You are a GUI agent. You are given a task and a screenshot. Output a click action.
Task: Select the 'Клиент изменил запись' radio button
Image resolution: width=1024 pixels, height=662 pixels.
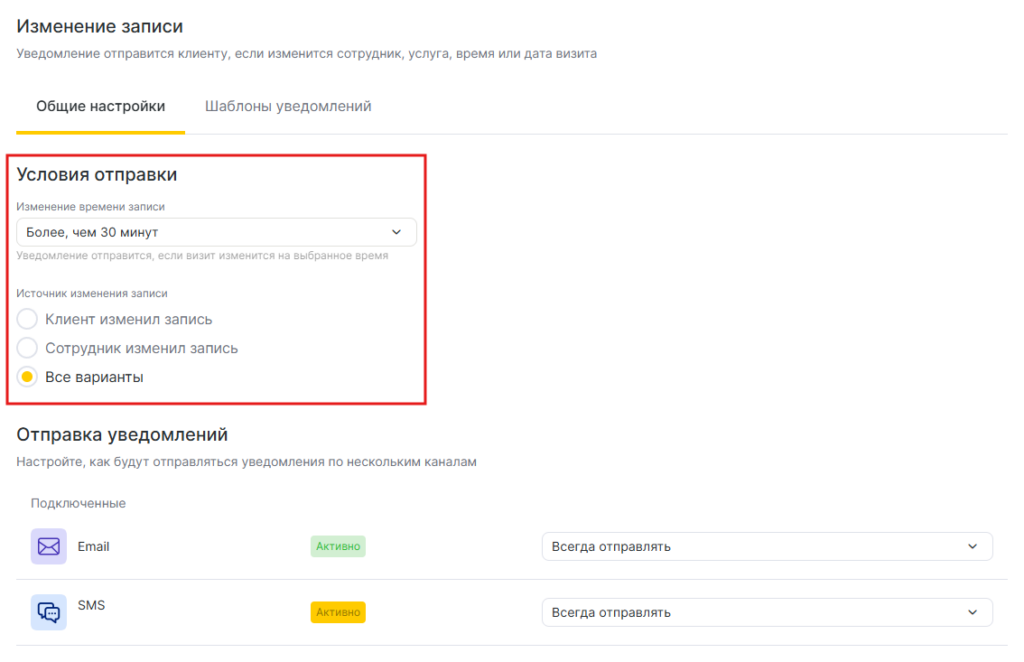(28, 319)
